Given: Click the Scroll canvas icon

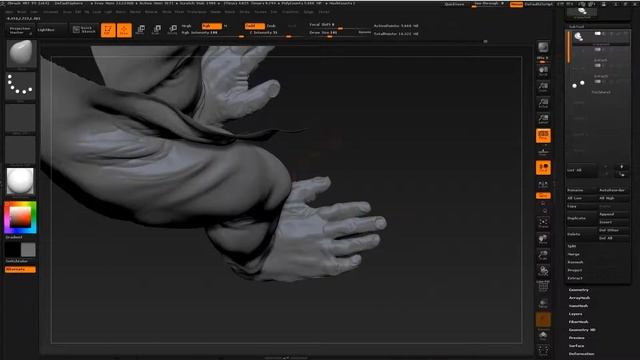Looking at the screenshot, I should click(543, 71).
